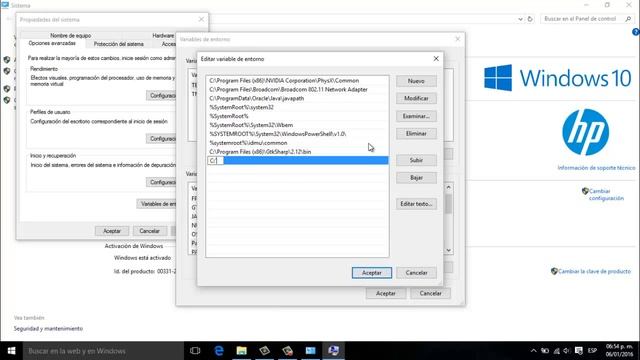Open Task View on taskbar
Viewport: 640px width, 360px height.
coord(195,351)
